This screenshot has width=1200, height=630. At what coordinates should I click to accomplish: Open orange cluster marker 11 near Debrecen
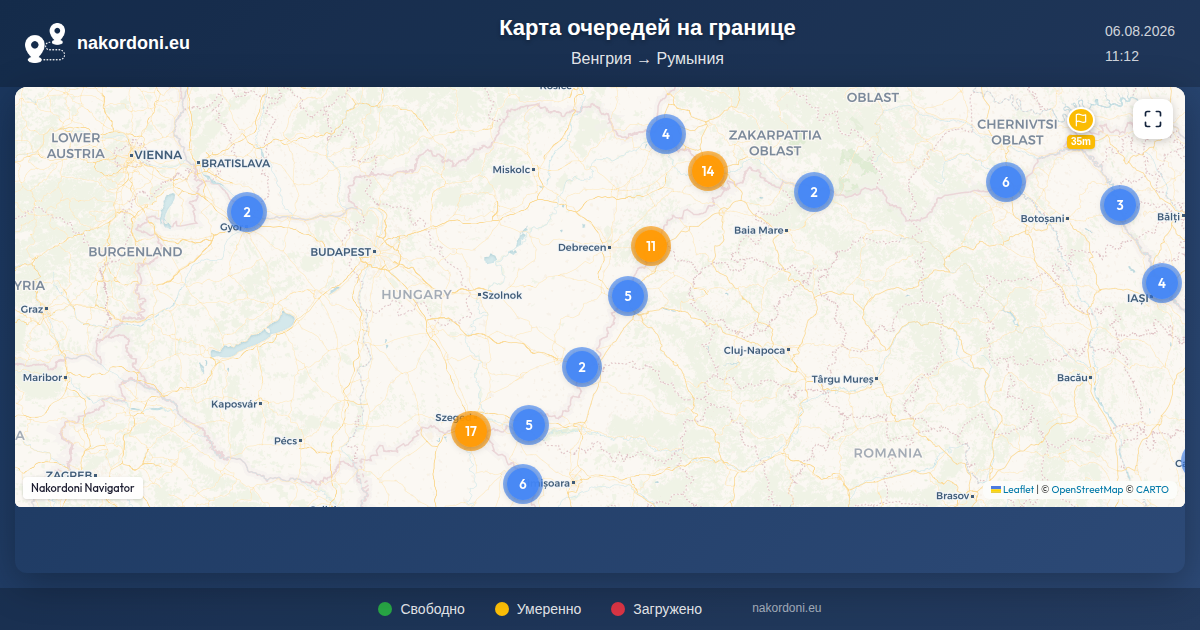coord(651,246)
